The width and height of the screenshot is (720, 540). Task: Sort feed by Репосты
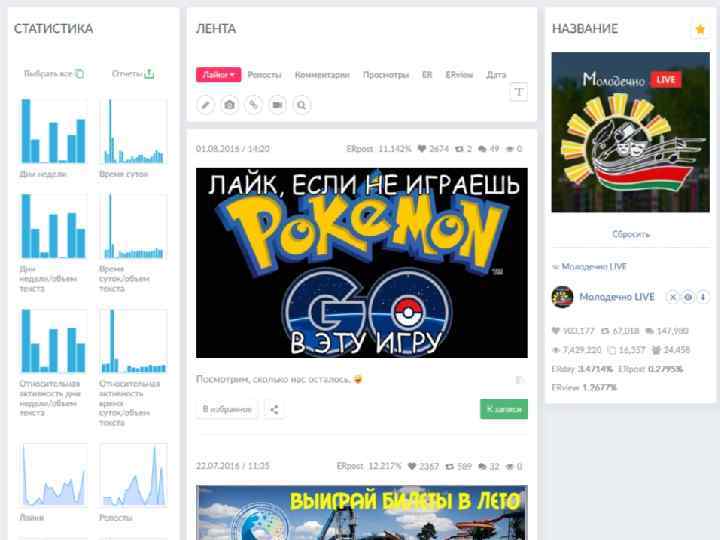point(264,75)
